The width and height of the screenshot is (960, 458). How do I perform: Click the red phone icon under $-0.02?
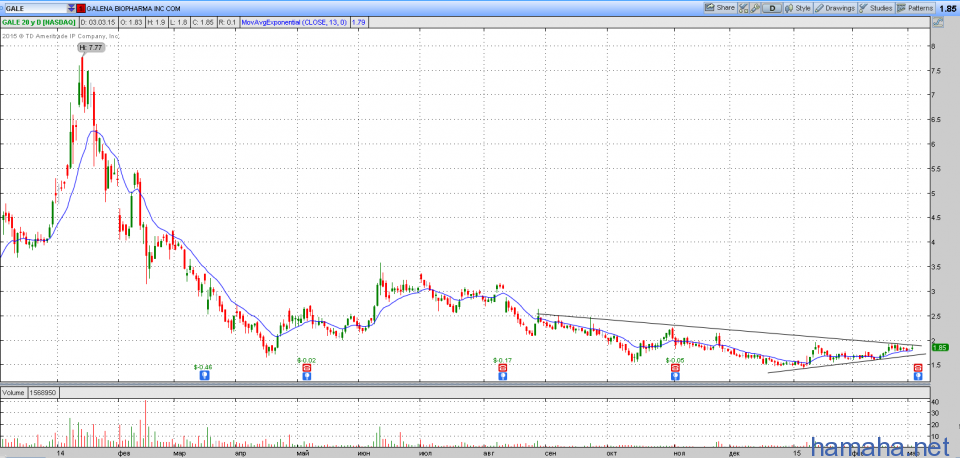[x=306, y=369]
